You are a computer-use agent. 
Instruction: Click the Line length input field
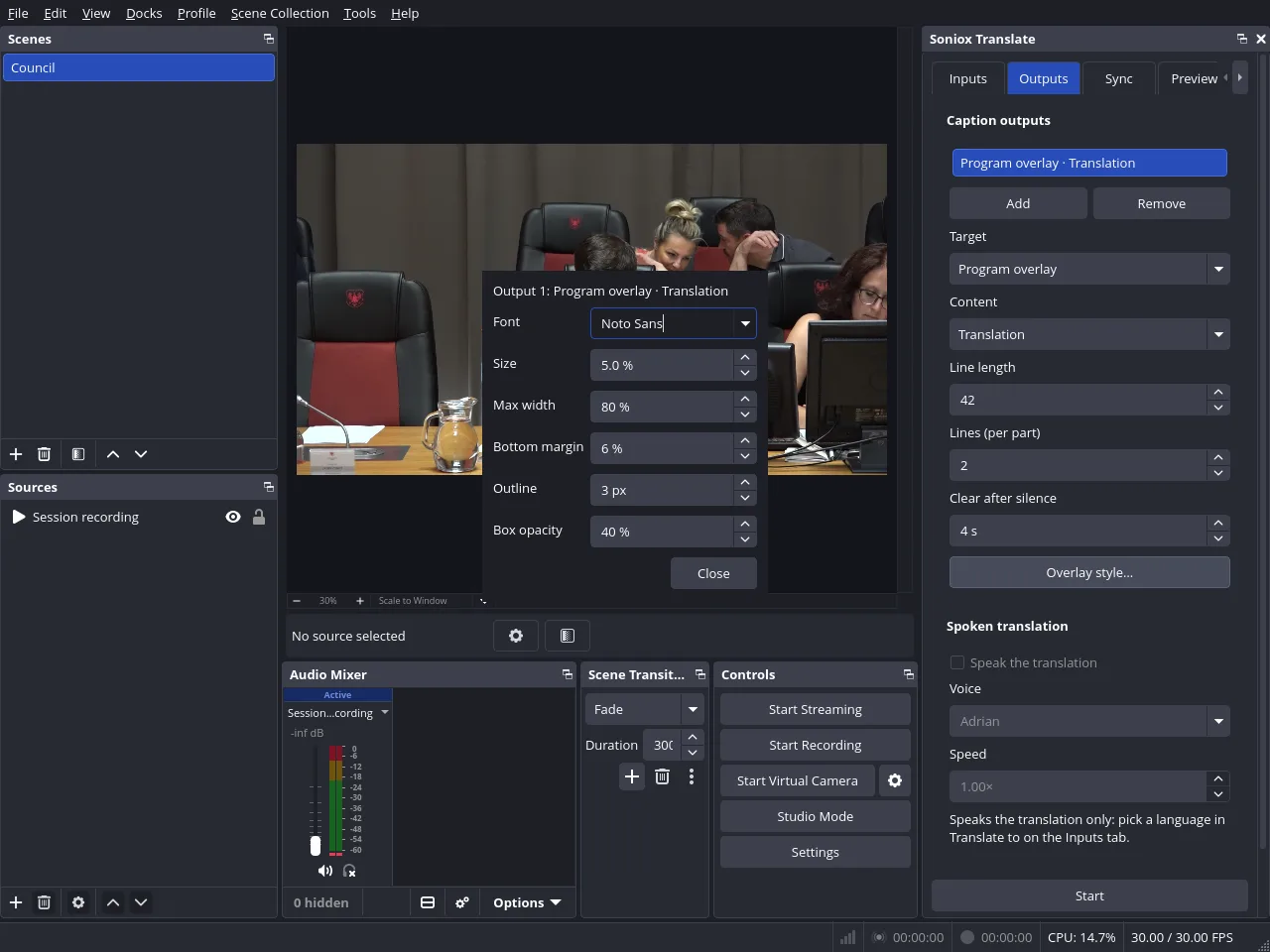click(1078, 400)
